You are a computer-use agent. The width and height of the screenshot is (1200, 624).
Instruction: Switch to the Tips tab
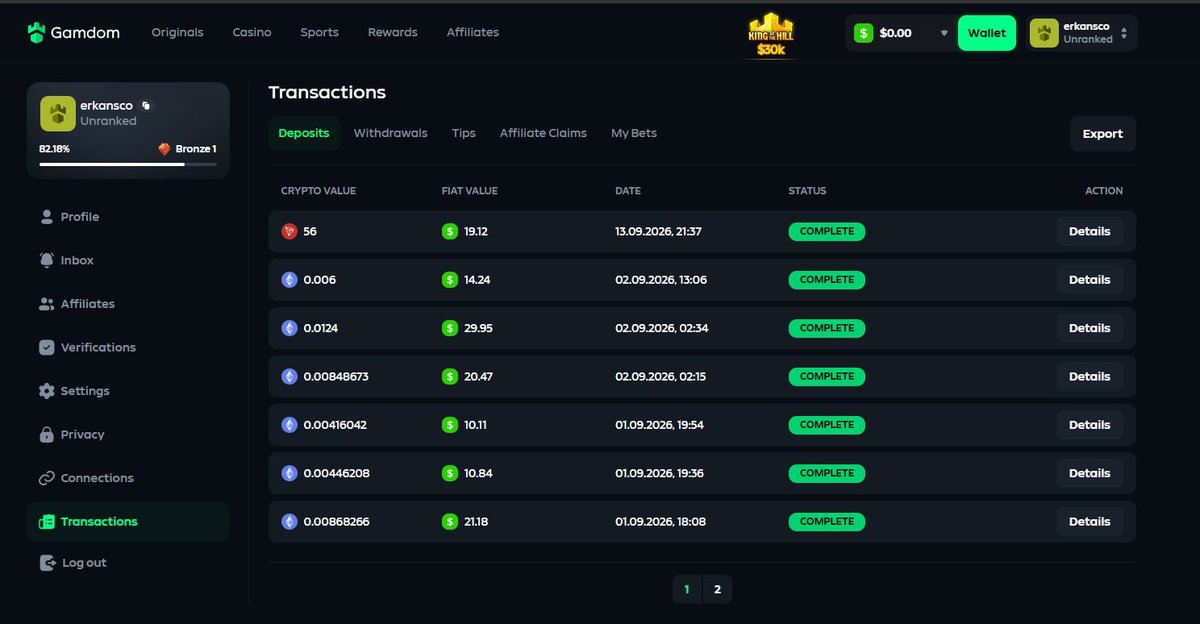click(x=463, y=133)
